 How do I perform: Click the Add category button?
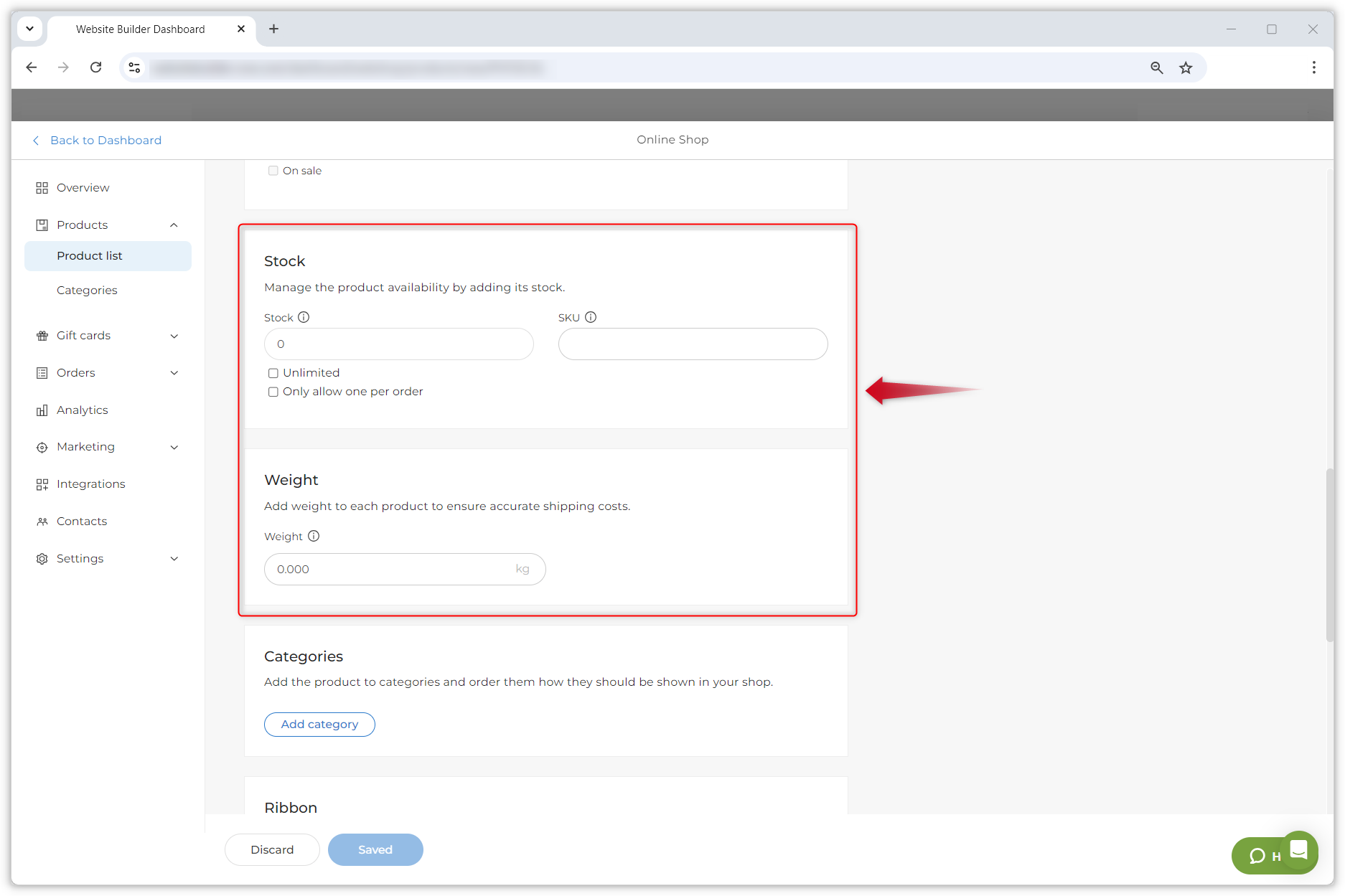click(x=319, y=725)
